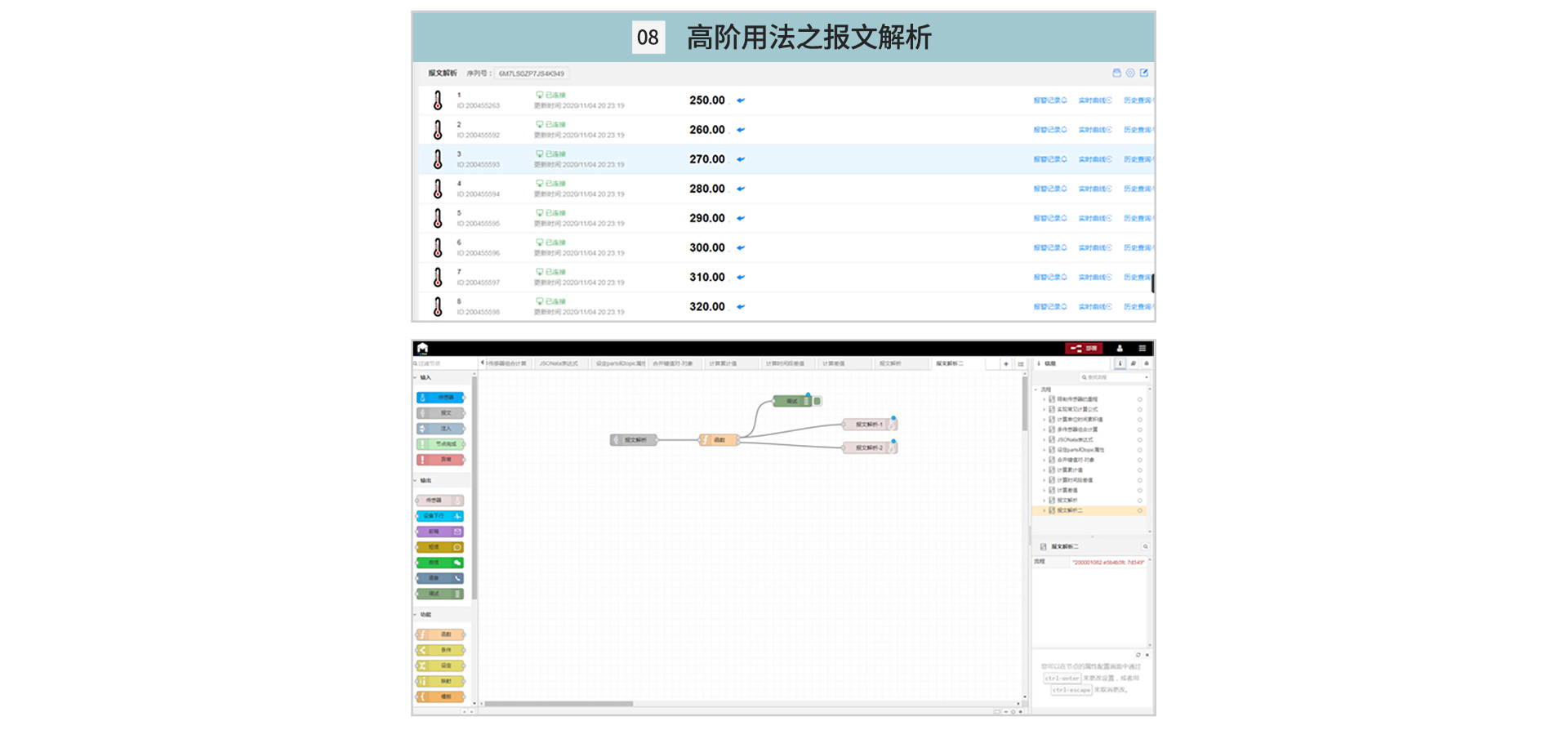
Task: Collapse the 流程 tree root
Action: pyautogui.click(x=1036, y=389)
